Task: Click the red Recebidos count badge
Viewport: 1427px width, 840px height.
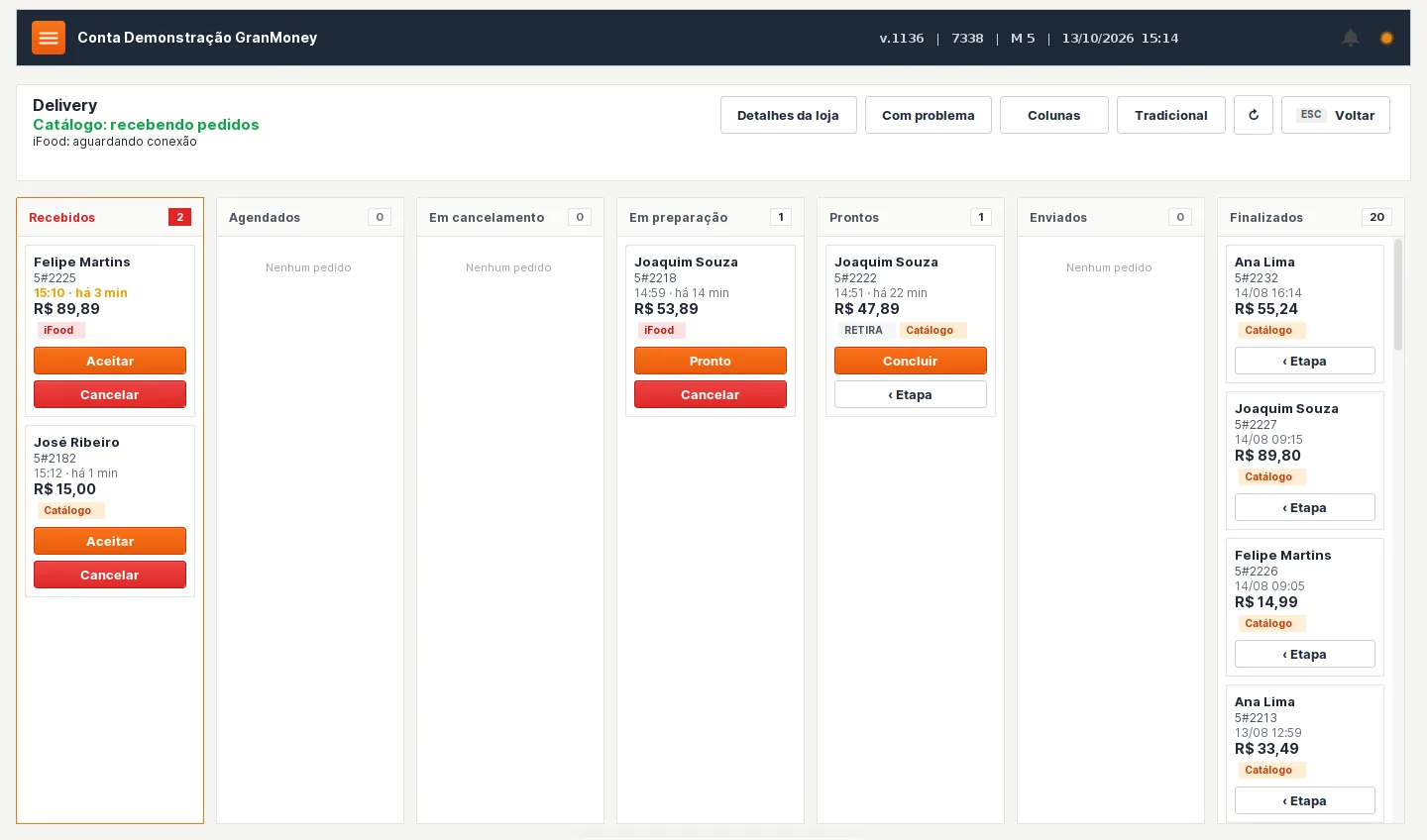Action: click(179, 217)
